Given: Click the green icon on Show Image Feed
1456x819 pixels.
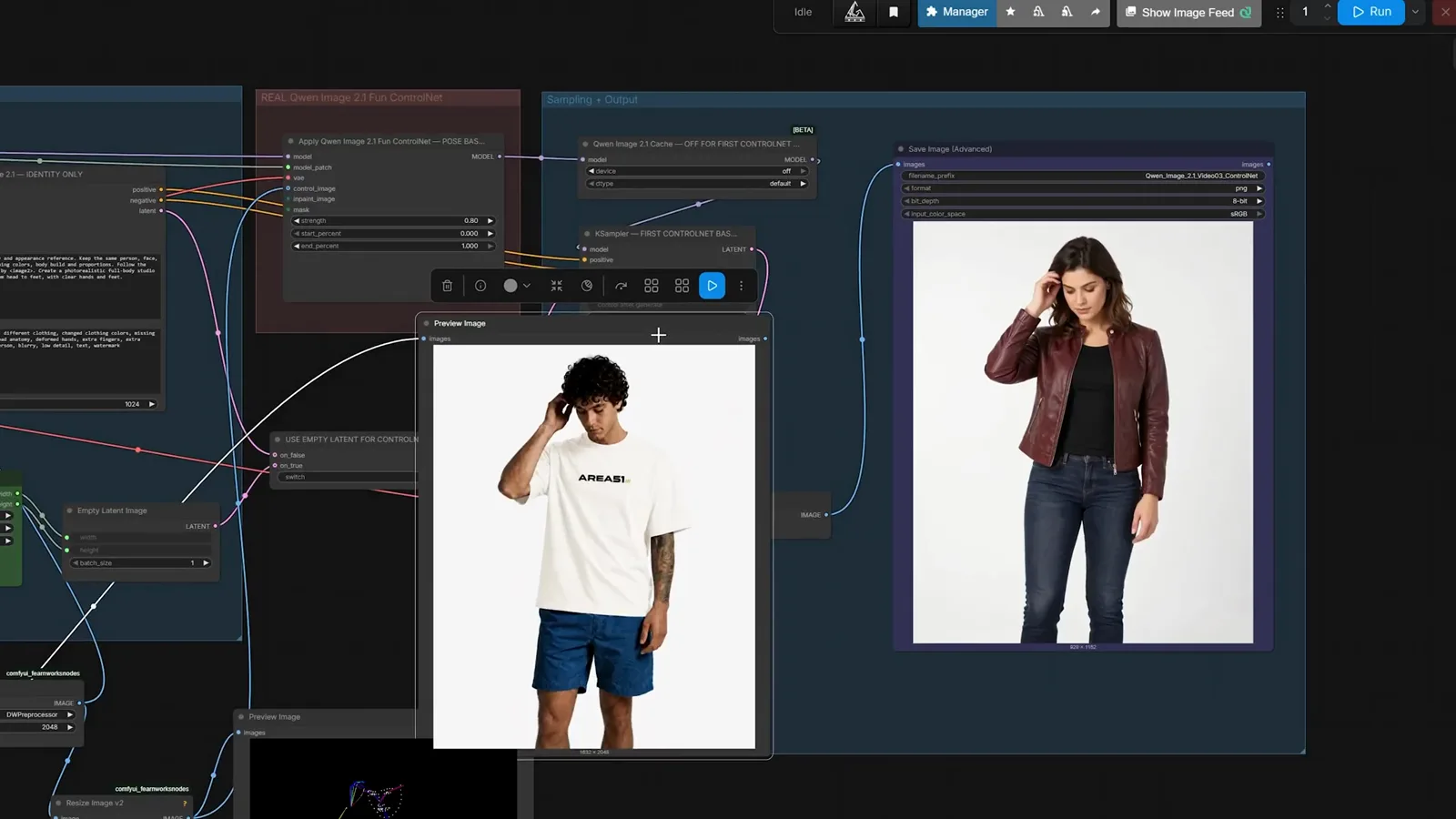Looking at the screenshot, I should click(x=1246, y=12).
